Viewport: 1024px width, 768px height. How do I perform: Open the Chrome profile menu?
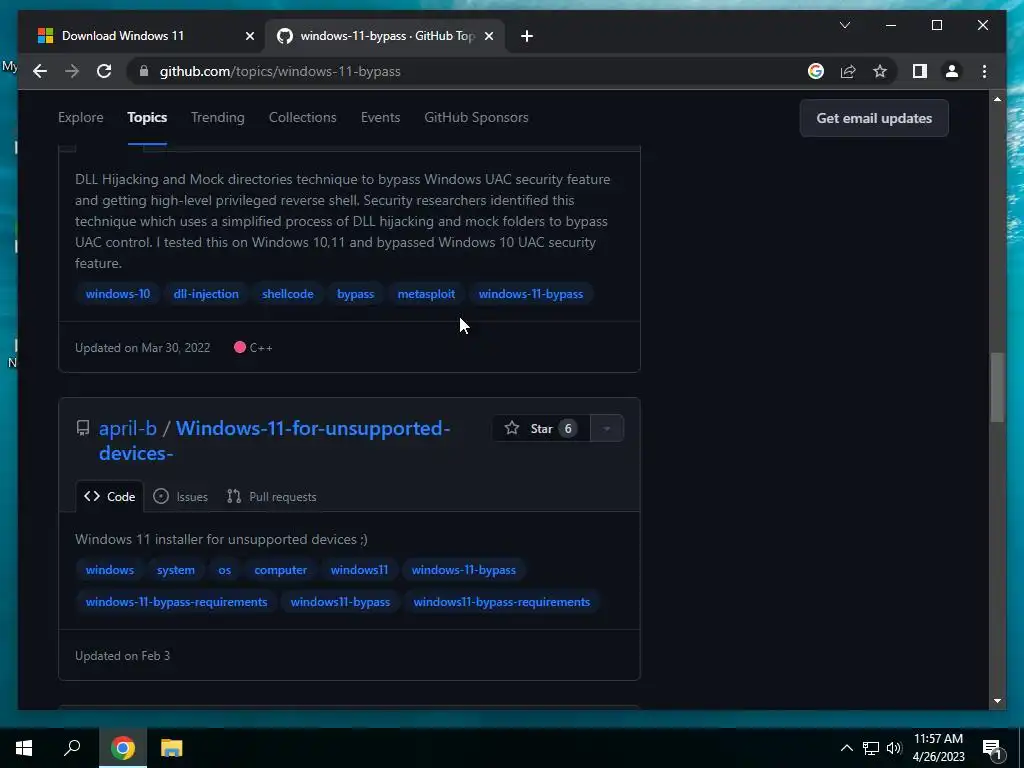[952, 71]
